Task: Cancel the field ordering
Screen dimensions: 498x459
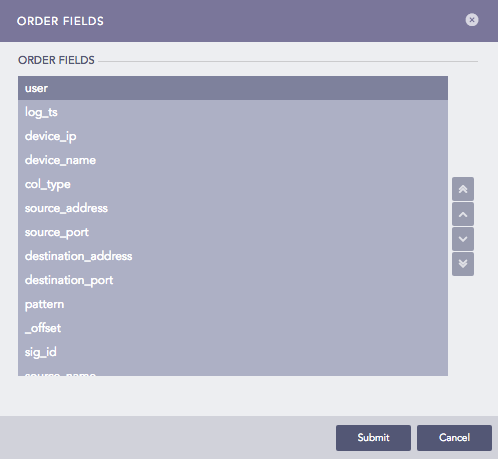Action: pyautogui.click(x=454, y=438)
